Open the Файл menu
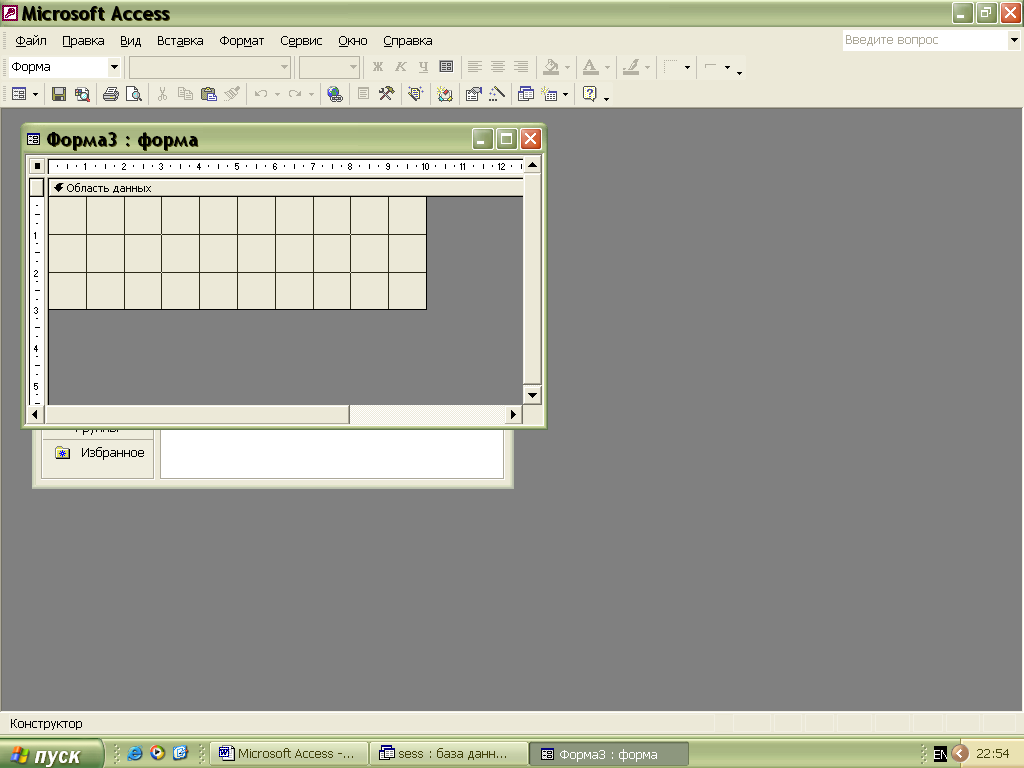 [x=31, y=40]
